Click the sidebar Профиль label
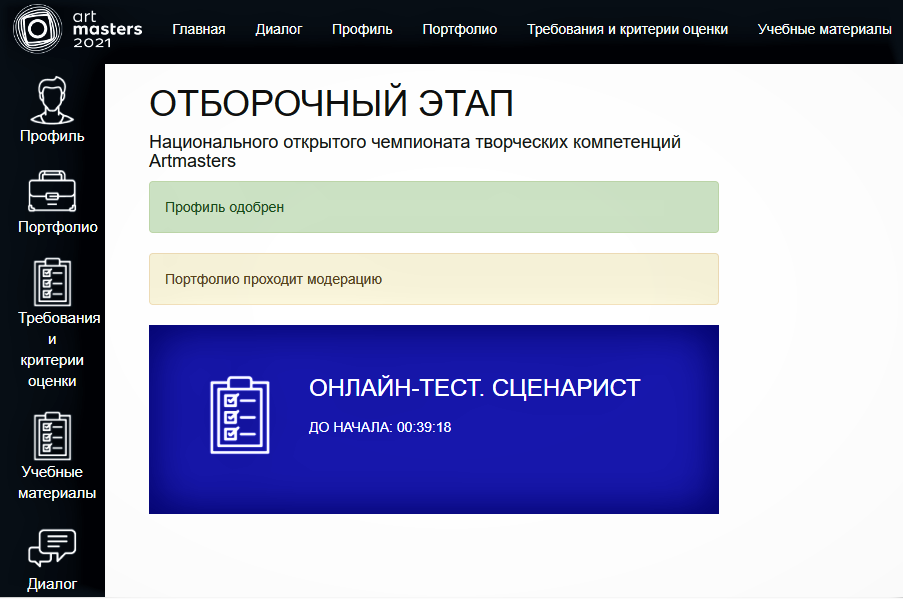Image resolution: width=903 pixels, height=599 pixels. point(52,136)
